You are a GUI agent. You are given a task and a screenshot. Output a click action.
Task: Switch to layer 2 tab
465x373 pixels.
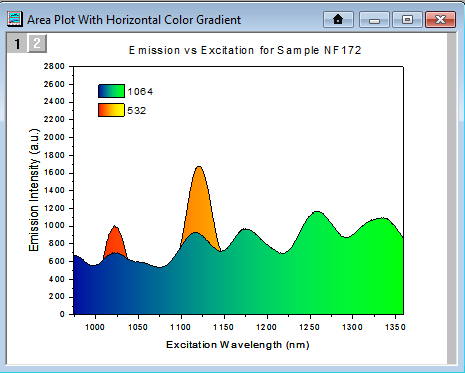click(x=37, y=43)
